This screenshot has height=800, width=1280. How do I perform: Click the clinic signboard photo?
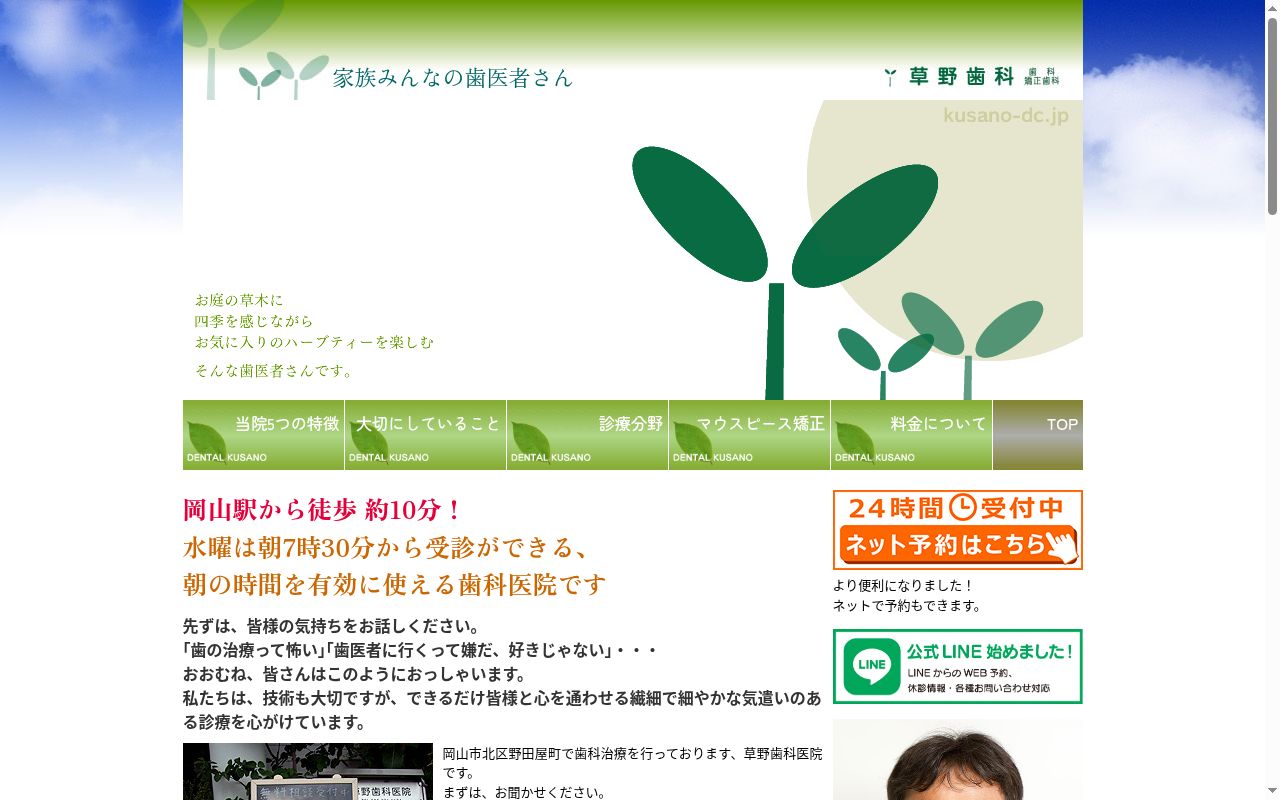click(x=308, y=771)
